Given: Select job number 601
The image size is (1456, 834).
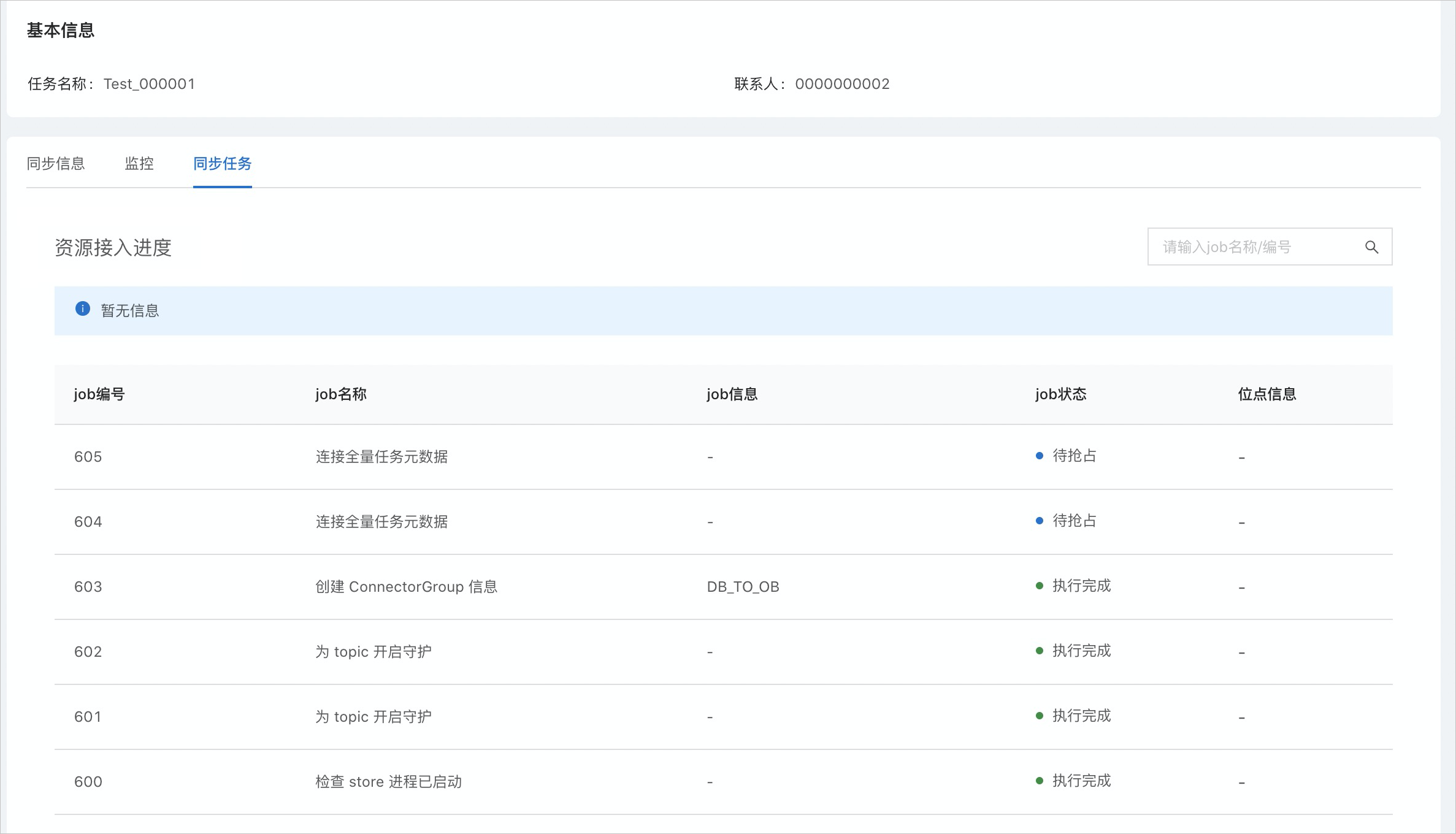Looking at the screenshot, I should point(88,717).
